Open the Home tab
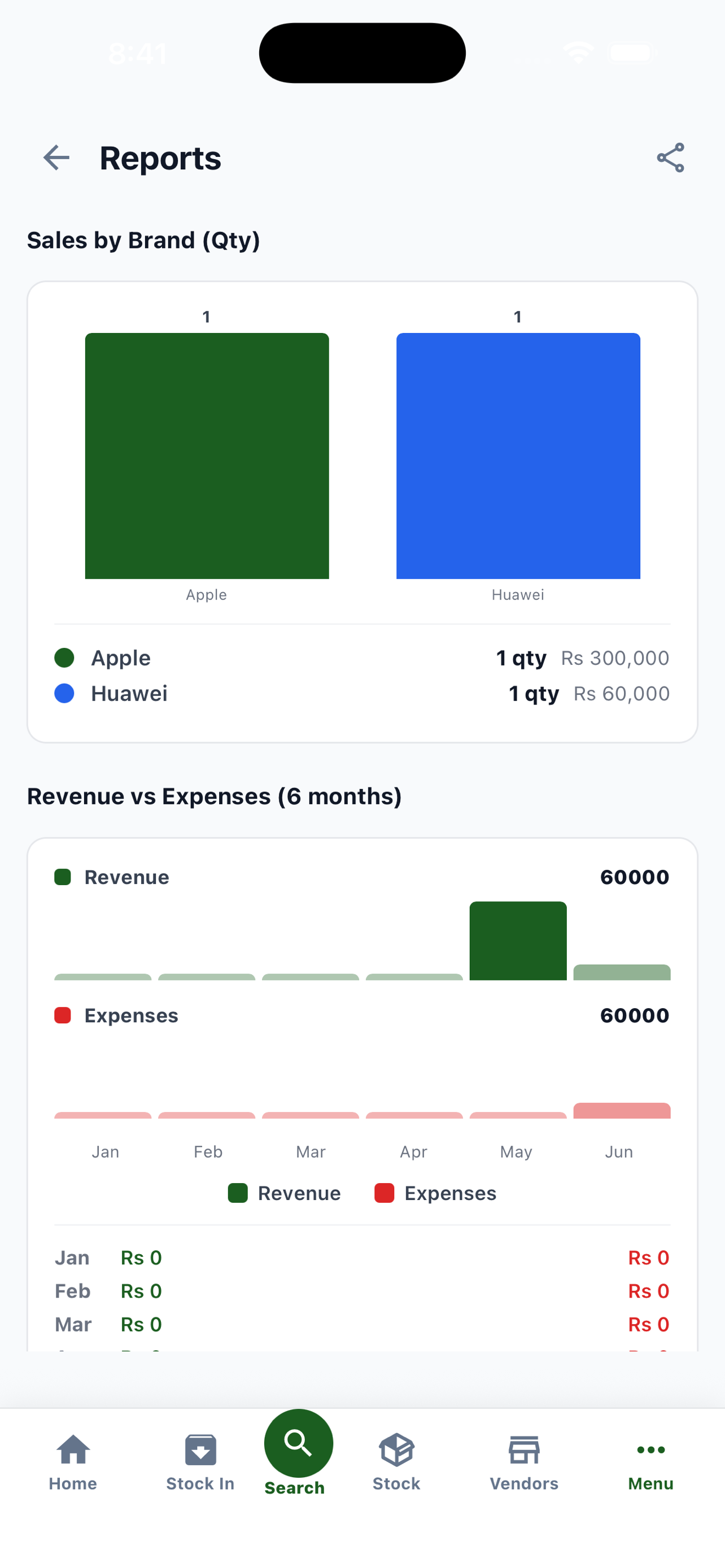Screen dimensions: 725x1568 (73, 1462)
